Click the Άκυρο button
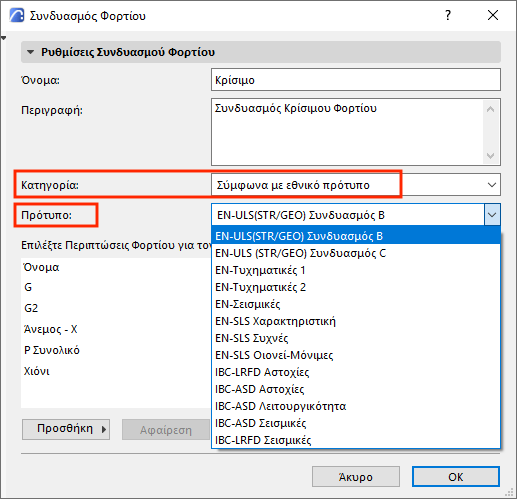 tap(356, 477)
